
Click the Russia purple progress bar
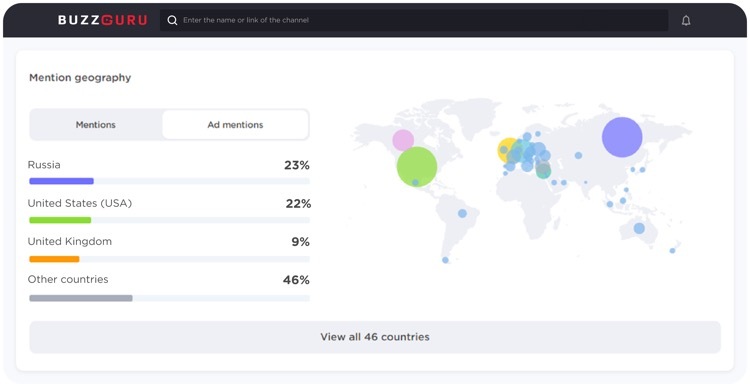[61, 181]
